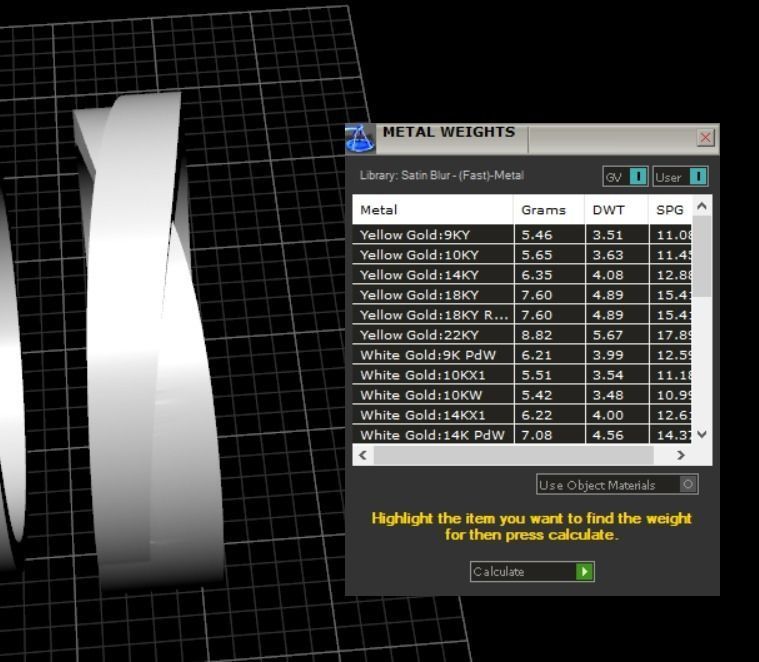Select the White Gold:10KX1 row
Screen dimensions: 759x662
(x=522, y=375)
